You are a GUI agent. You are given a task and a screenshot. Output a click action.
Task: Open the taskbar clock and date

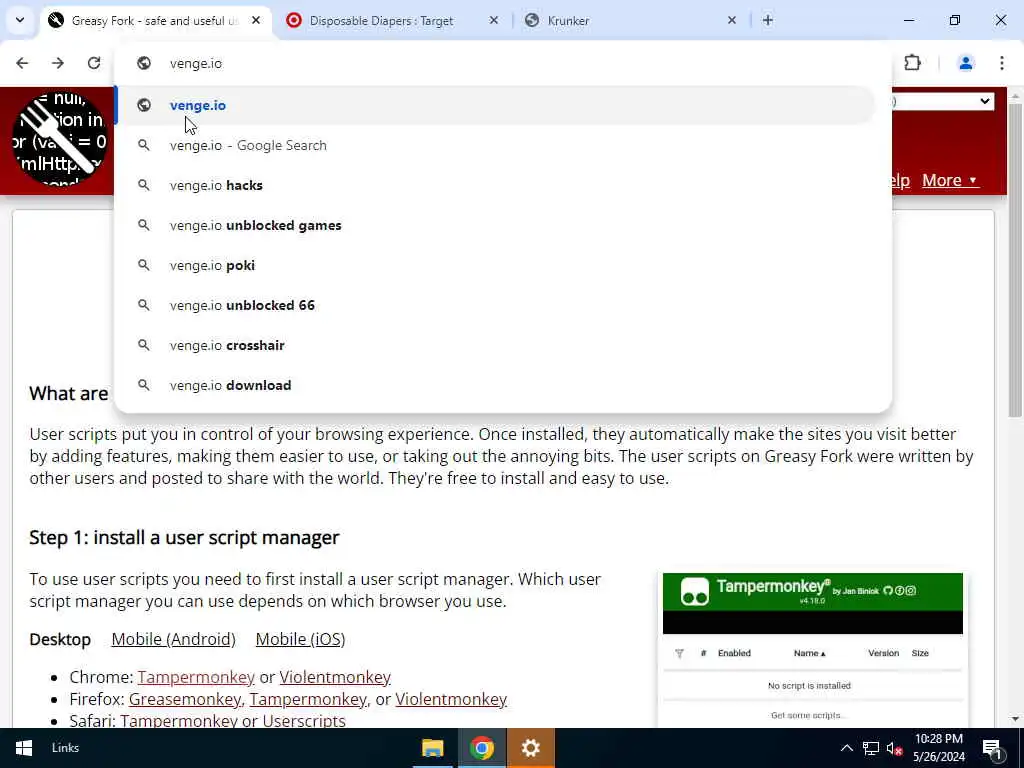pos(939,748)
